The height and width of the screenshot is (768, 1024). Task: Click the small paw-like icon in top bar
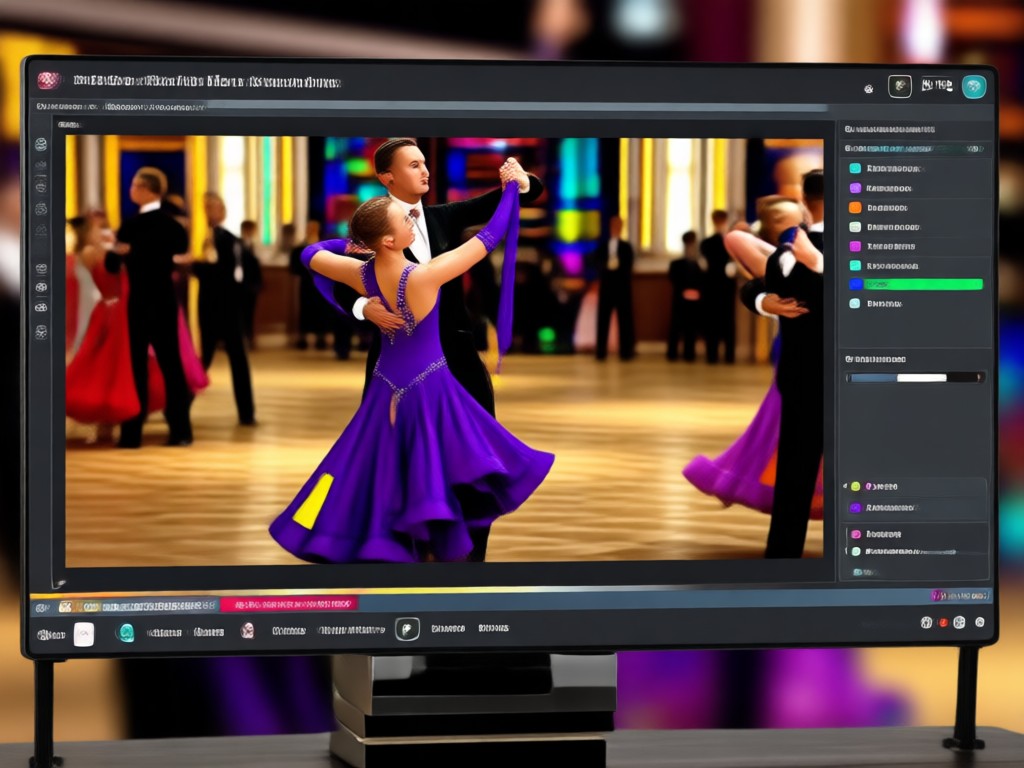(x=869, y=89)
